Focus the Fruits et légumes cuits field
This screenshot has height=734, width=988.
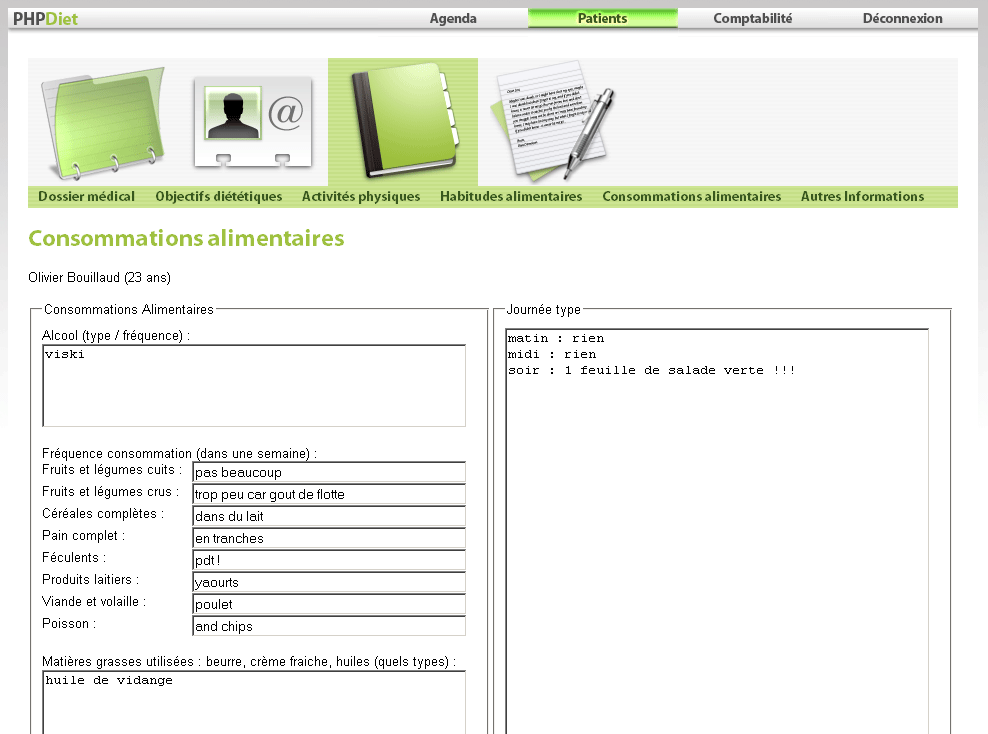tap(329, 472)
